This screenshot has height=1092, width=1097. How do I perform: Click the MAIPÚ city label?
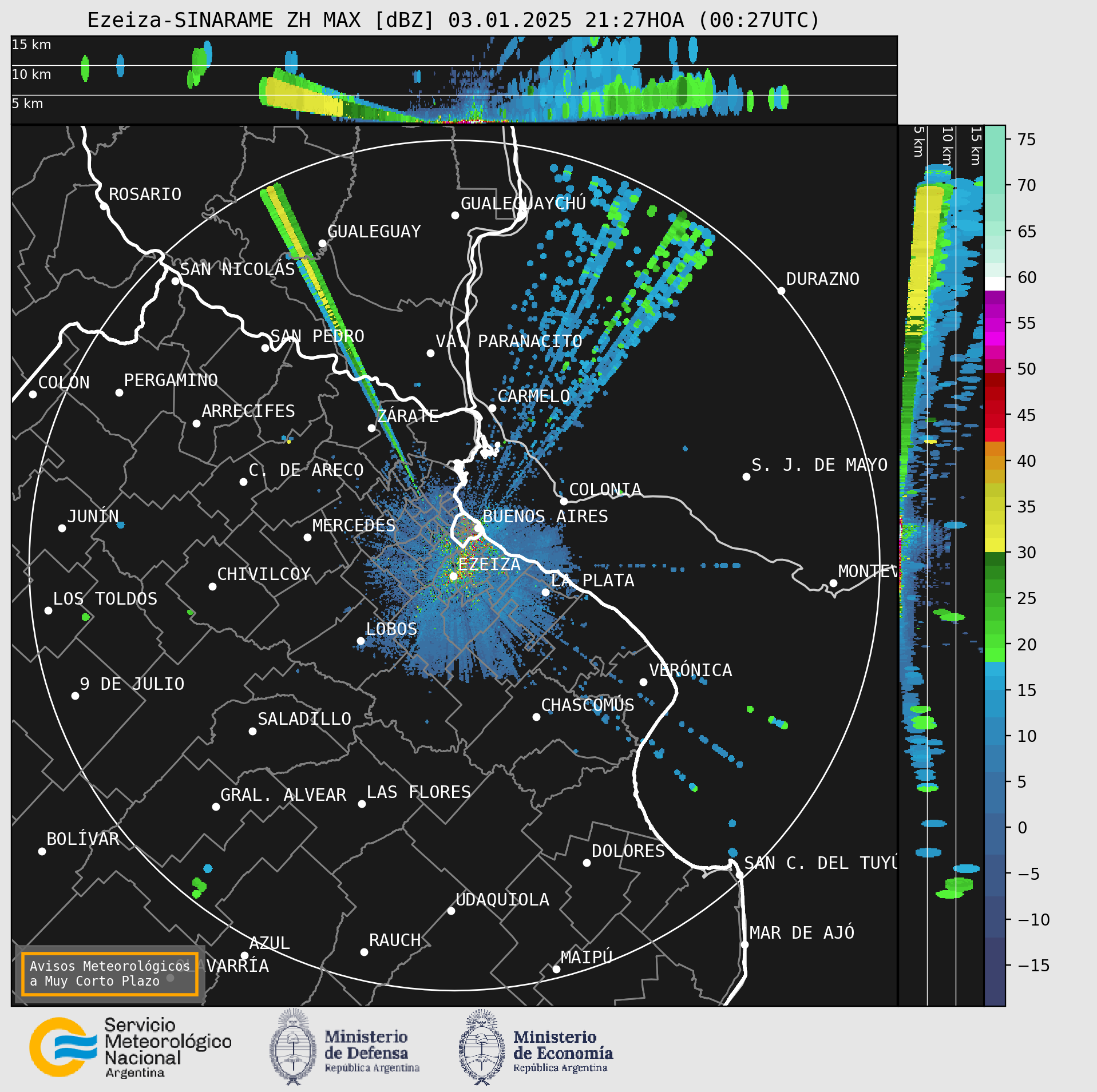[x=587, y=958]
